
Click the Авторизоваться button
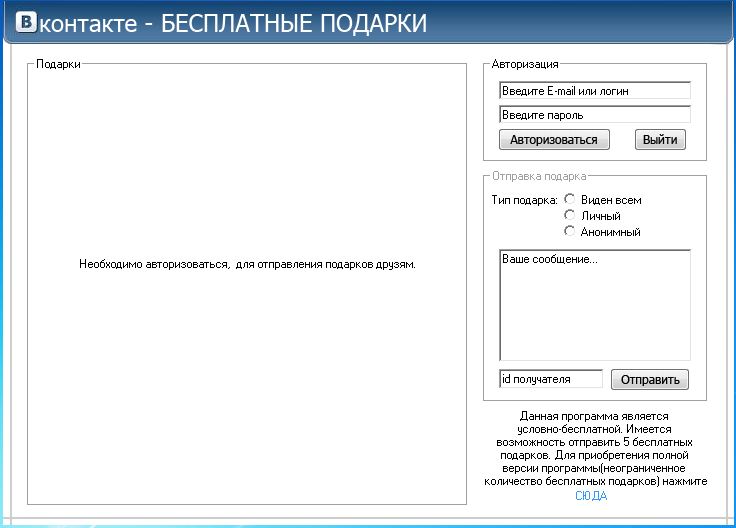(554, 140)
